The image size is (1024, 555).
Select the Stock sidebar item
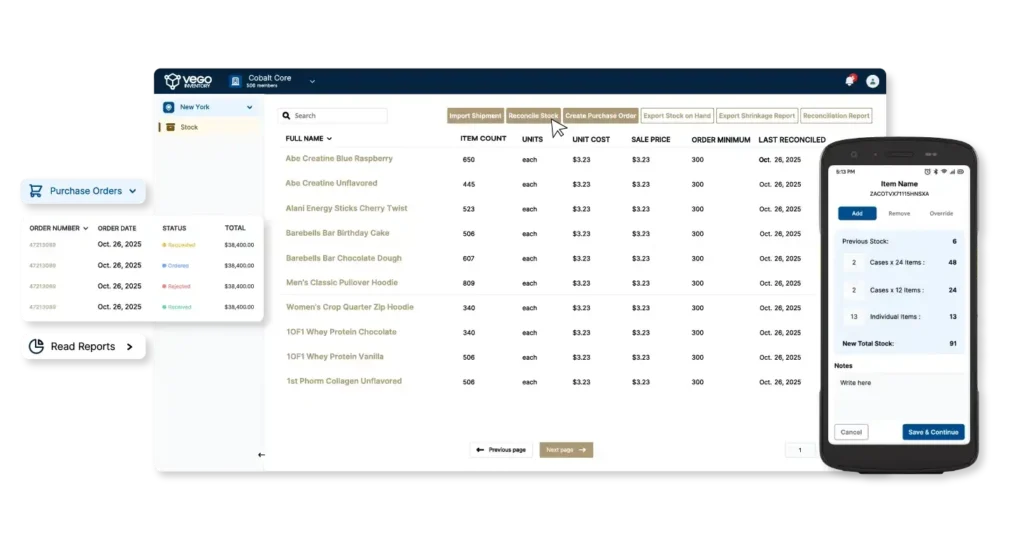click(x=209, y=127)
